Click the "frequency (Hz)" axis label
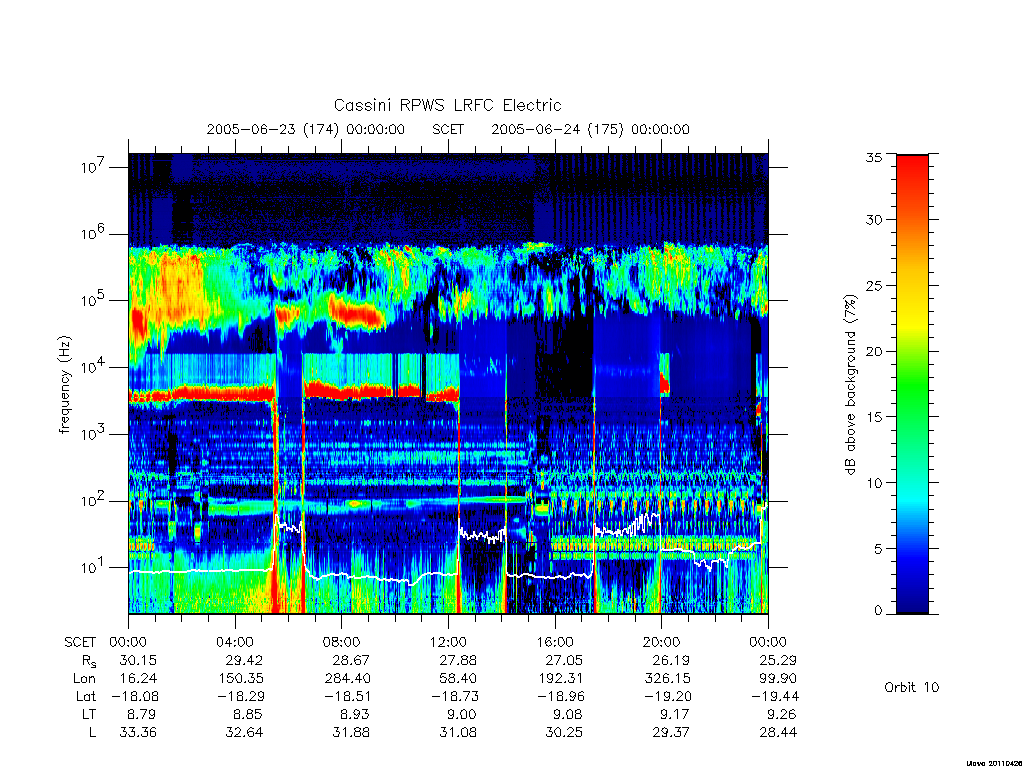 (x=64, y=385)
